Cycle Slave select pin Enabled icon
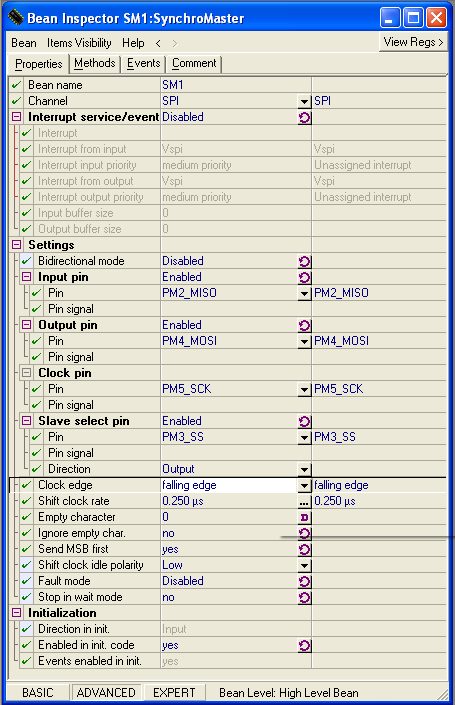455x705 pixels. coord(304,421)
